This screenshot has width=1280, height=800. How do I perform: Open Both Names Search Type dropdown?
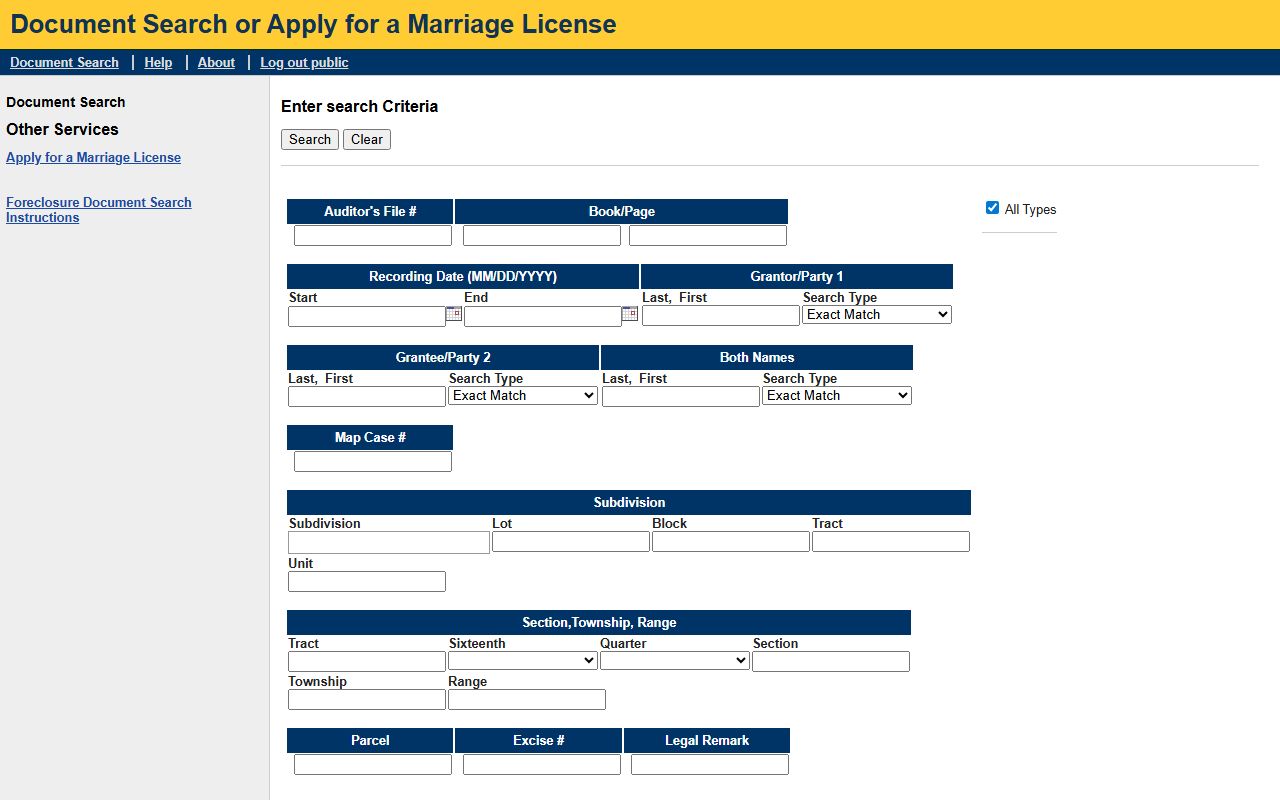click(x=837, y=396)
